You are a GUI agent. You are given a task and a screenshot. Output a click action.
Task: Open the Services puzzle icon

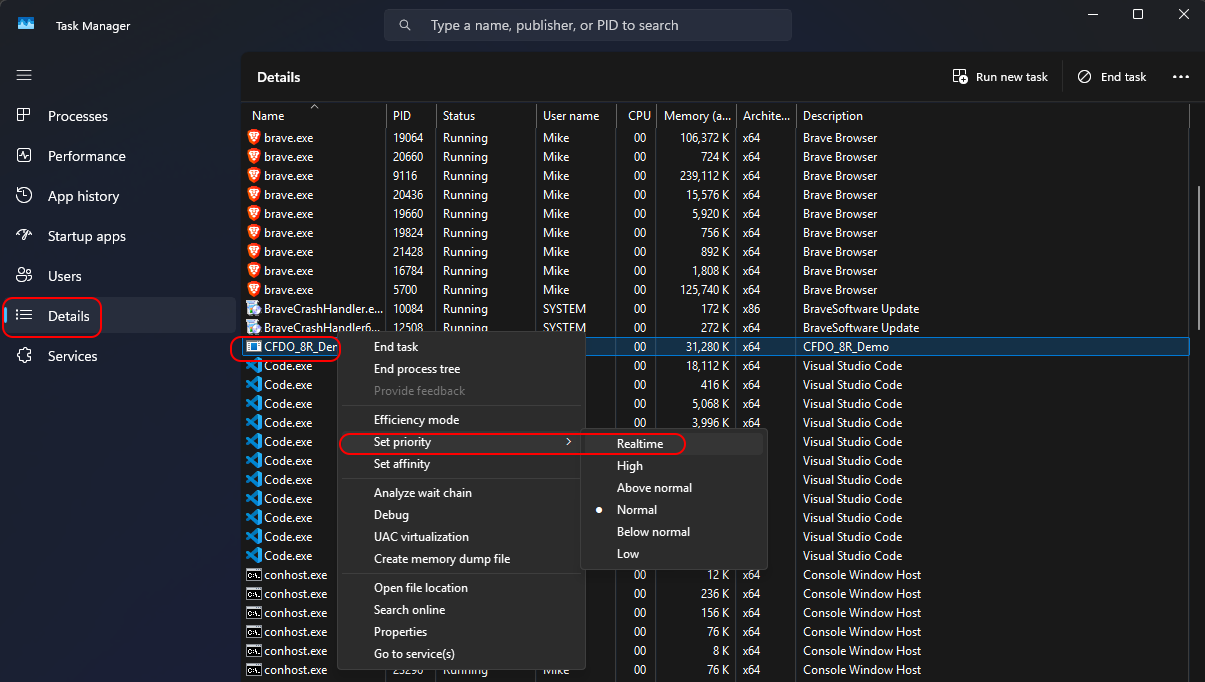click(25, 356)
